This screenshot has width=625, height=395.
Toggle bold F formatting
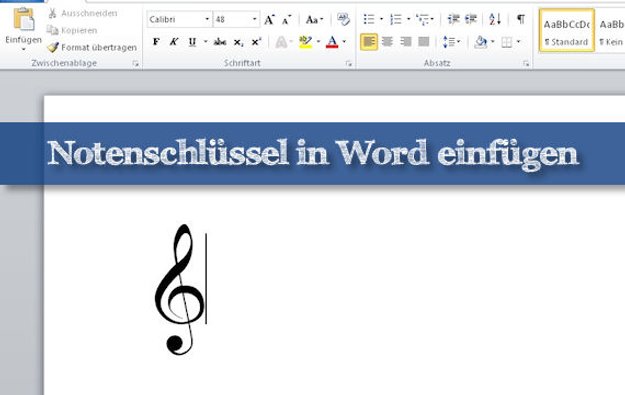156,41
